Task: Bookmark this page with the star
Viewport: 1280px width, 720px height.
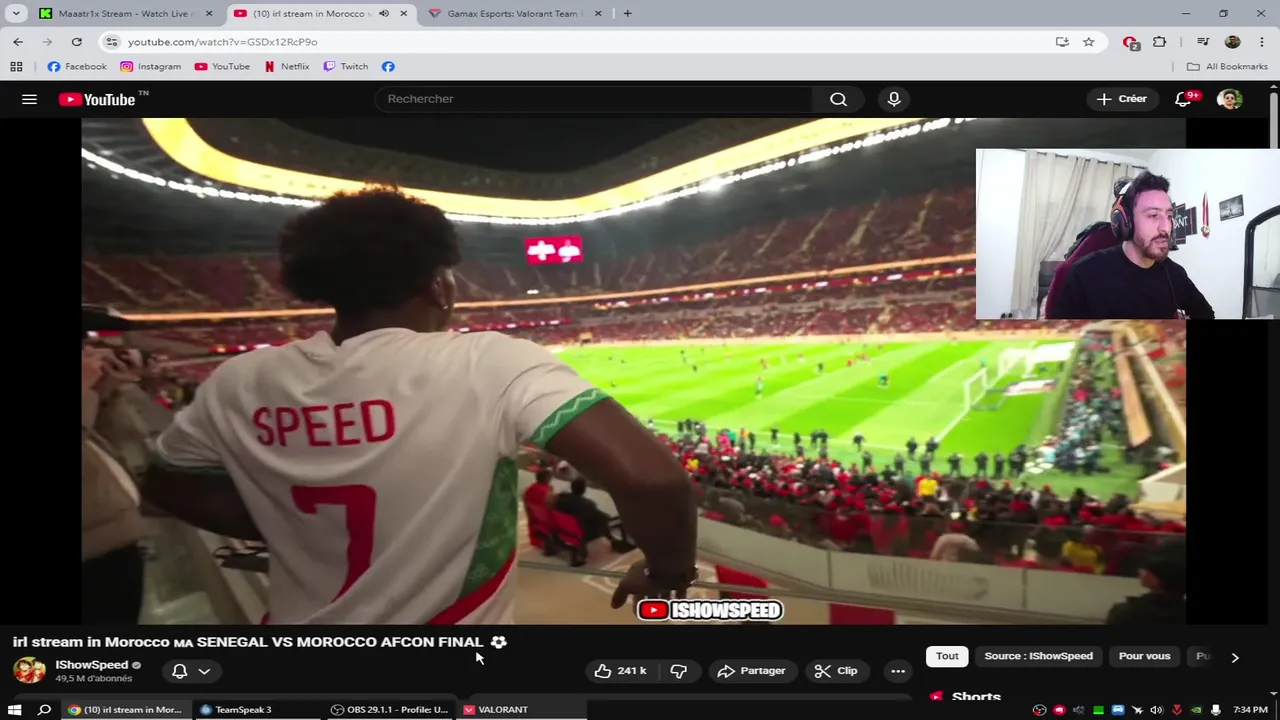Action: [1088, 41]
